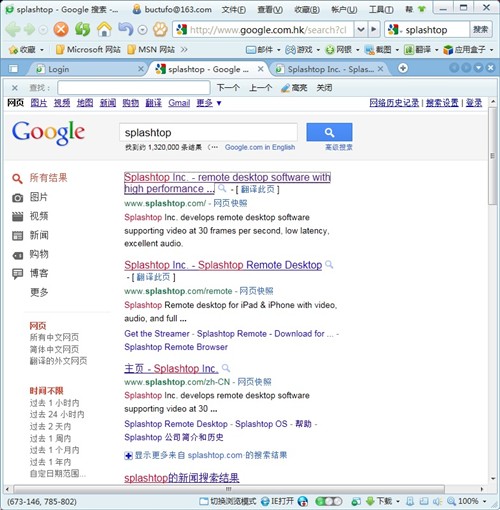This screenshot has width=500, height=510.
Task: Switch to the Login tab
Action: pos(88,69)
